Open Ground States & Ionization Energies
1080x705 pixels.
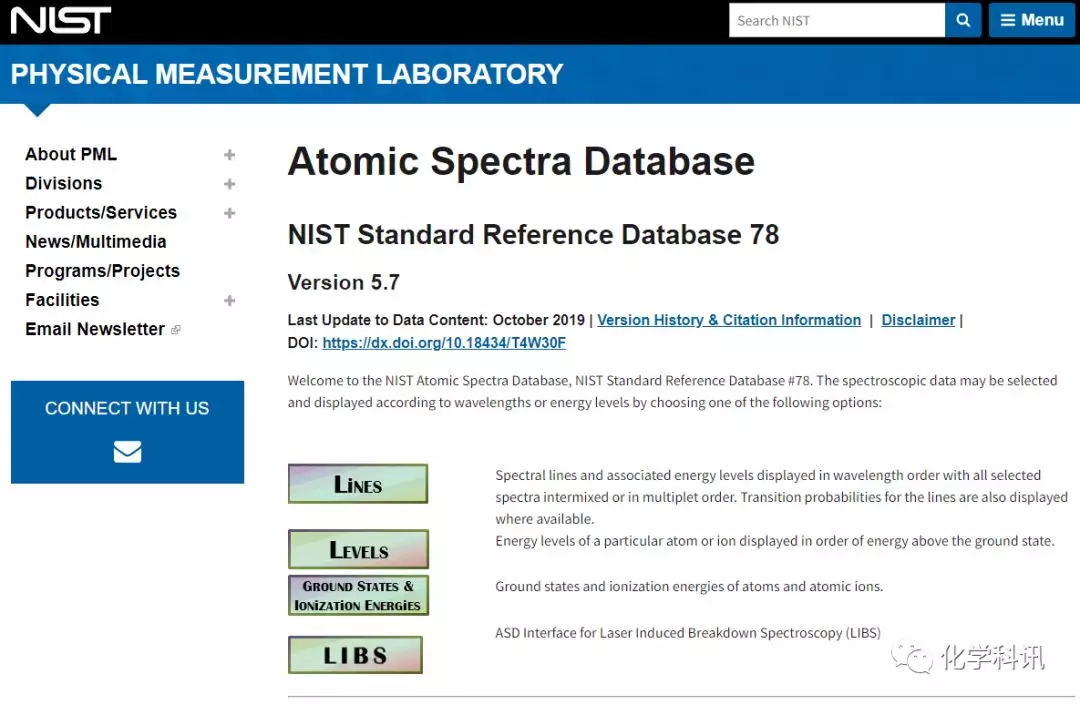[x=358, y=595]
